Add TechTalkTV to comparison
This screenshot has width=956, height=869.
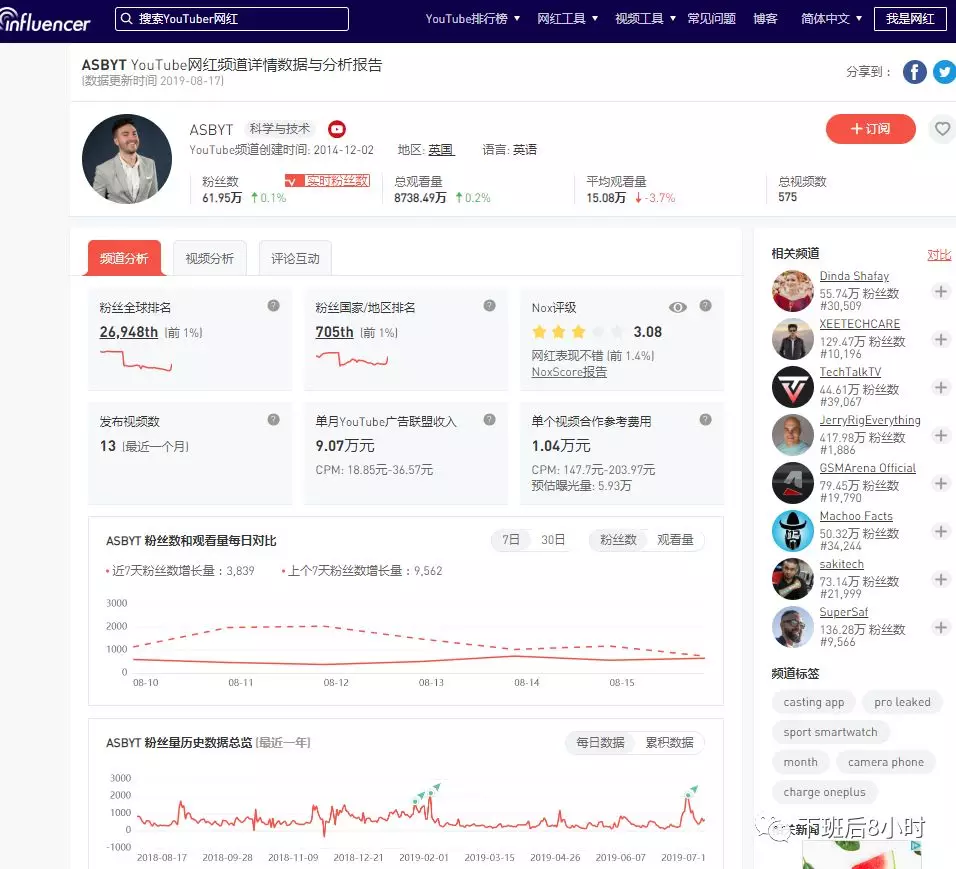[x=941, y=388]
